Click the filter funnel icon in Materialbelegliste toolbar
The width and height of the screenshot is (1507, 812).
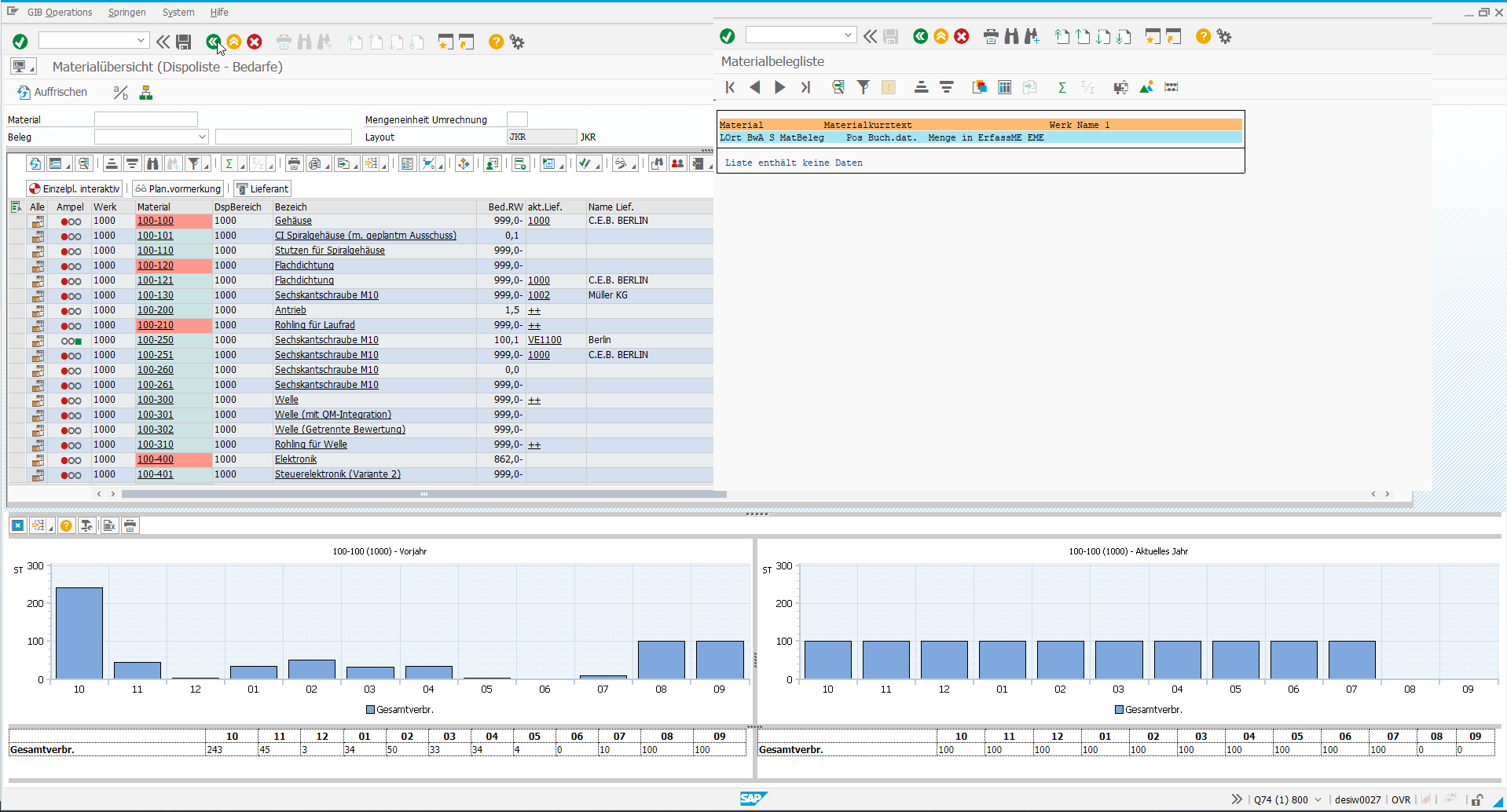(863, 87)
